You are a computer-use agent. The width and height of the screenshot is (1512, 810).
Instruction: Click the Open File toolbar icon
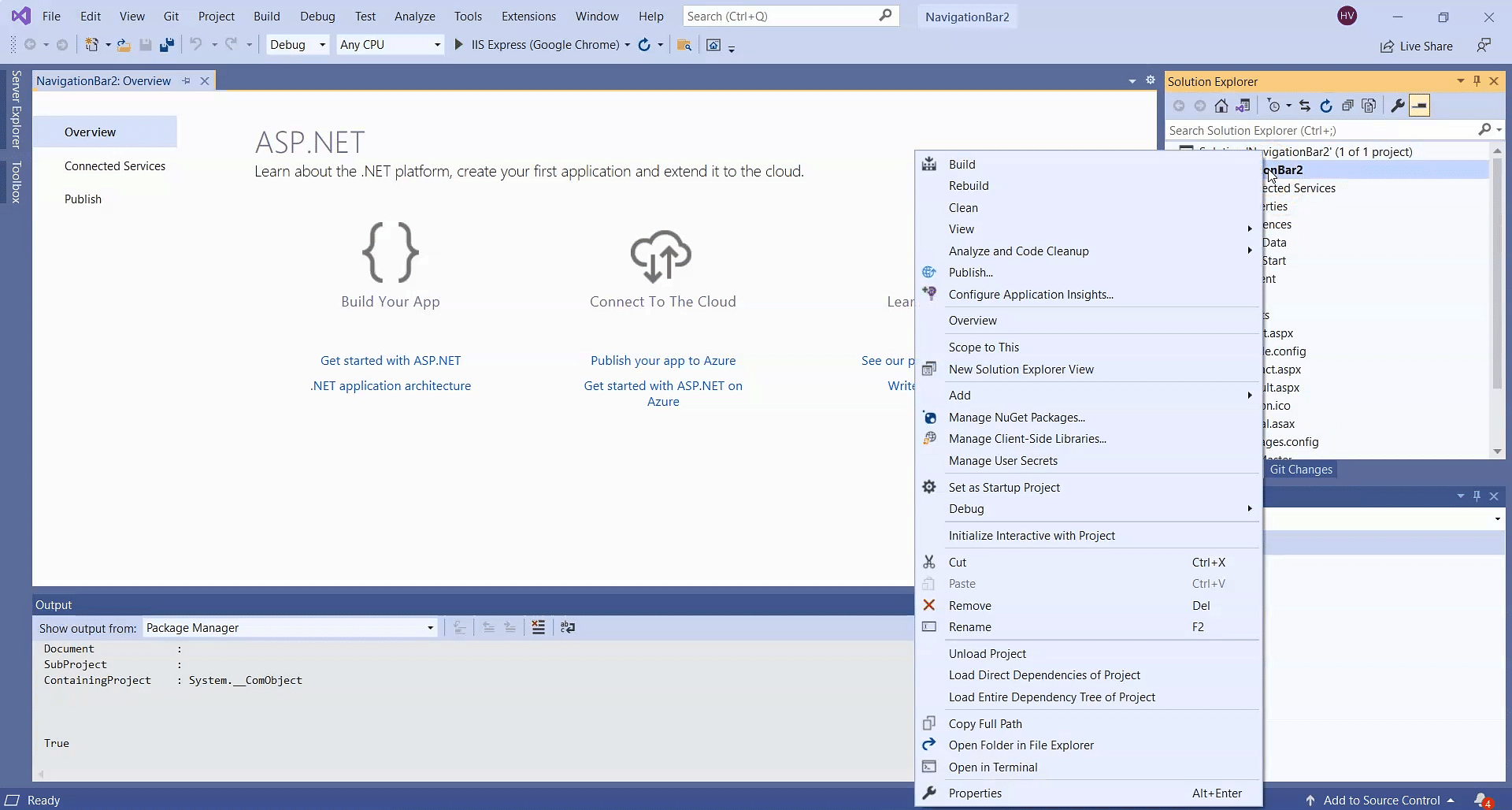[x=124, y=45]
